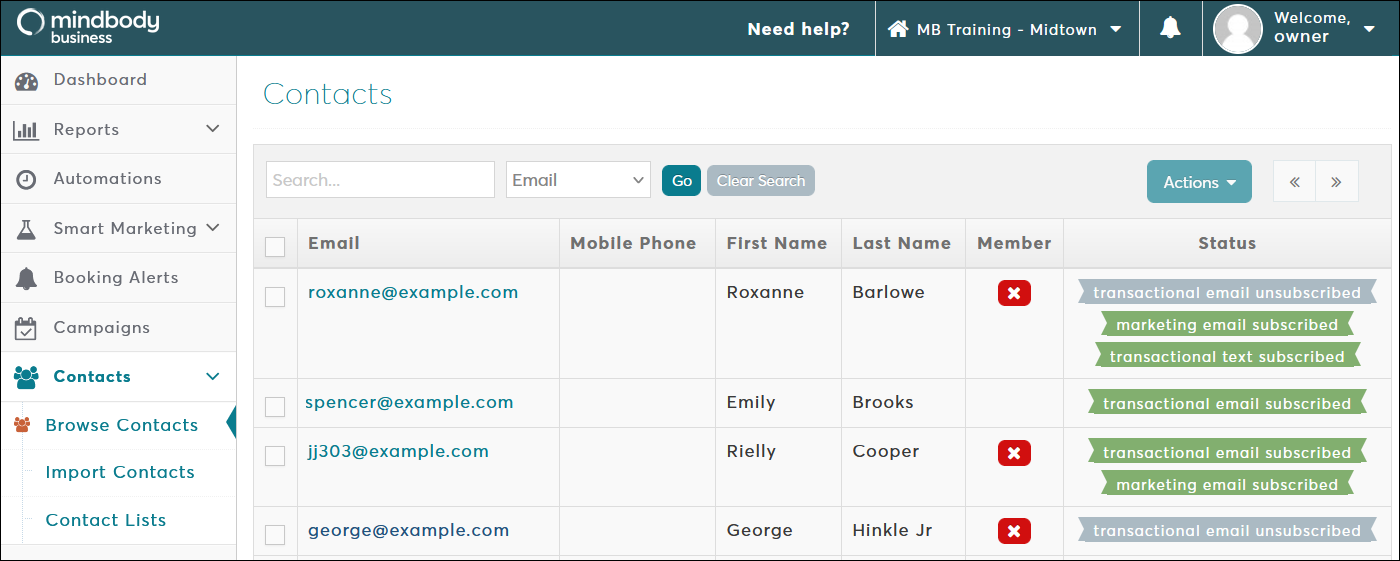Click into the Search contacts field
The width and height of the screenshot is (1400, 561).
[380, 180]
